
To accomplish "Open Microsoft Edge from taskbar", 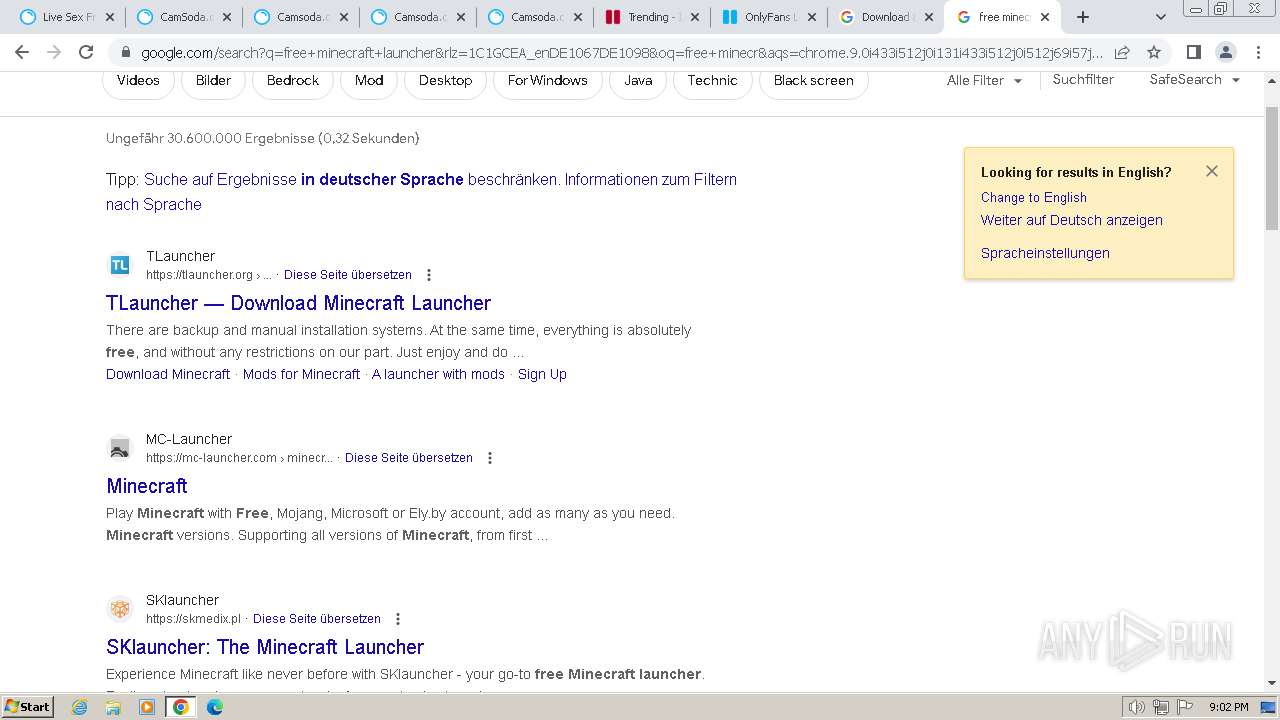I will pyautogui.click(x=215, y=707).
